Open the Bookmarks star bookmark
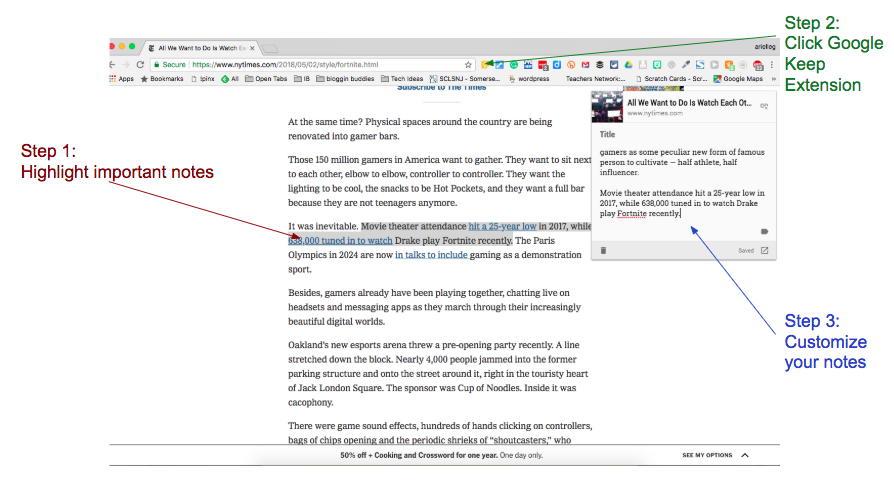This screenshot has width=894, height=481. [162, 79]
